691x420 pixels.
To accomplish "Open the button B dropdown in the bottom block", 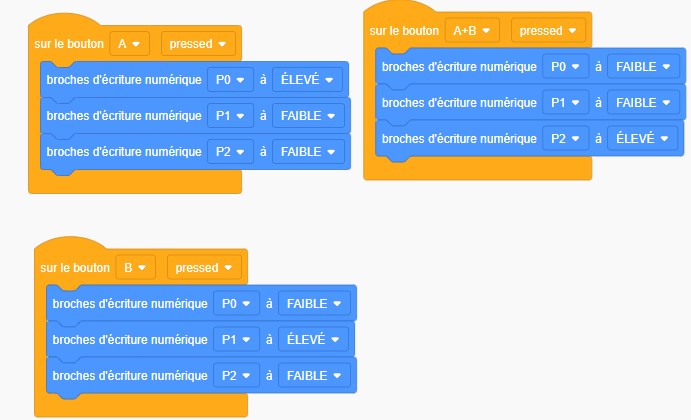I will (135, 268).
